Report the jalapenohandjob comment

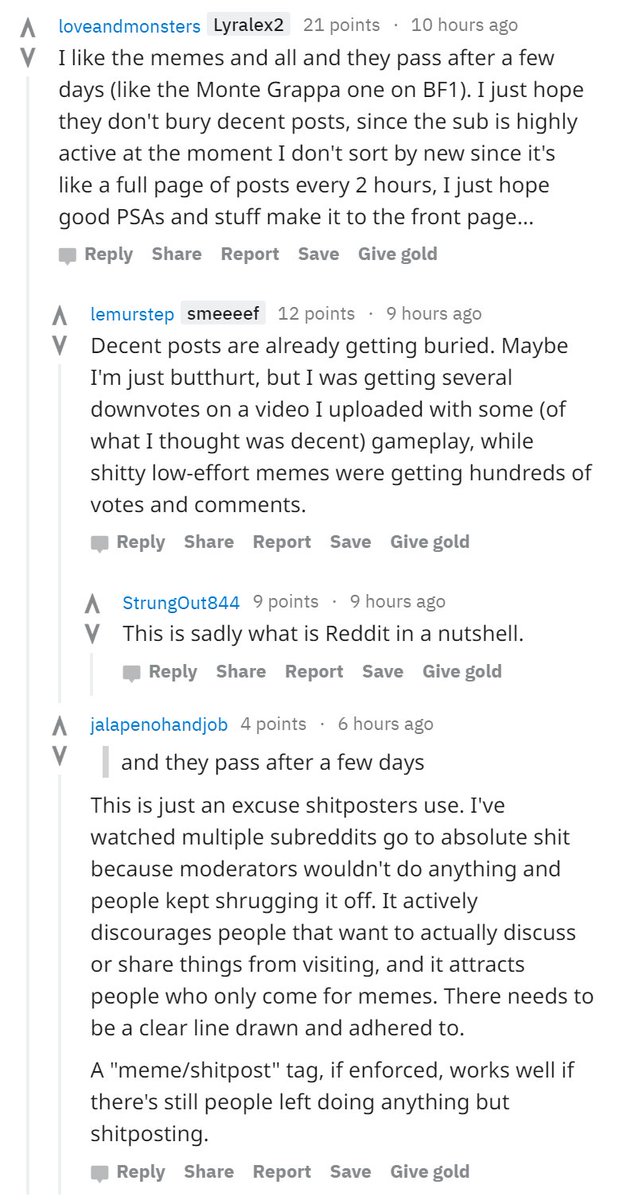click(x=281, y=1172)
